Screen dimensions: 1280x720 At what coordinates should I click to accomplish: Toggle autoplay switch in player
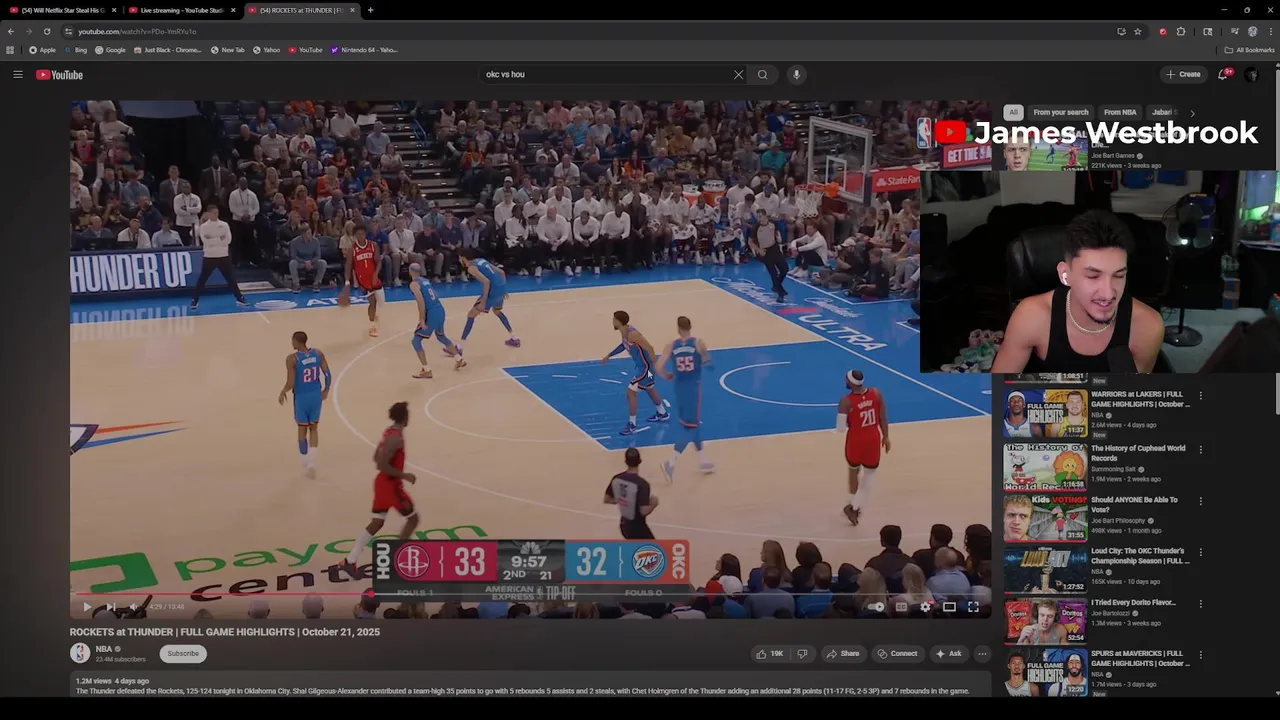pos(876,606)
